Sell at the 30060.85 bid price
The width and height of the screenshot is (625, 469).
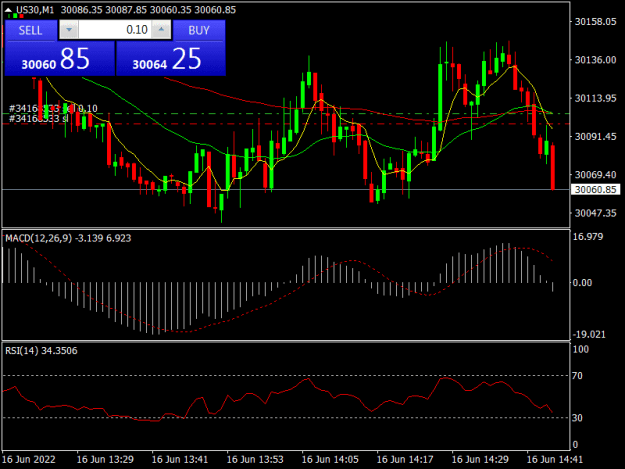(x=59, y=59)
